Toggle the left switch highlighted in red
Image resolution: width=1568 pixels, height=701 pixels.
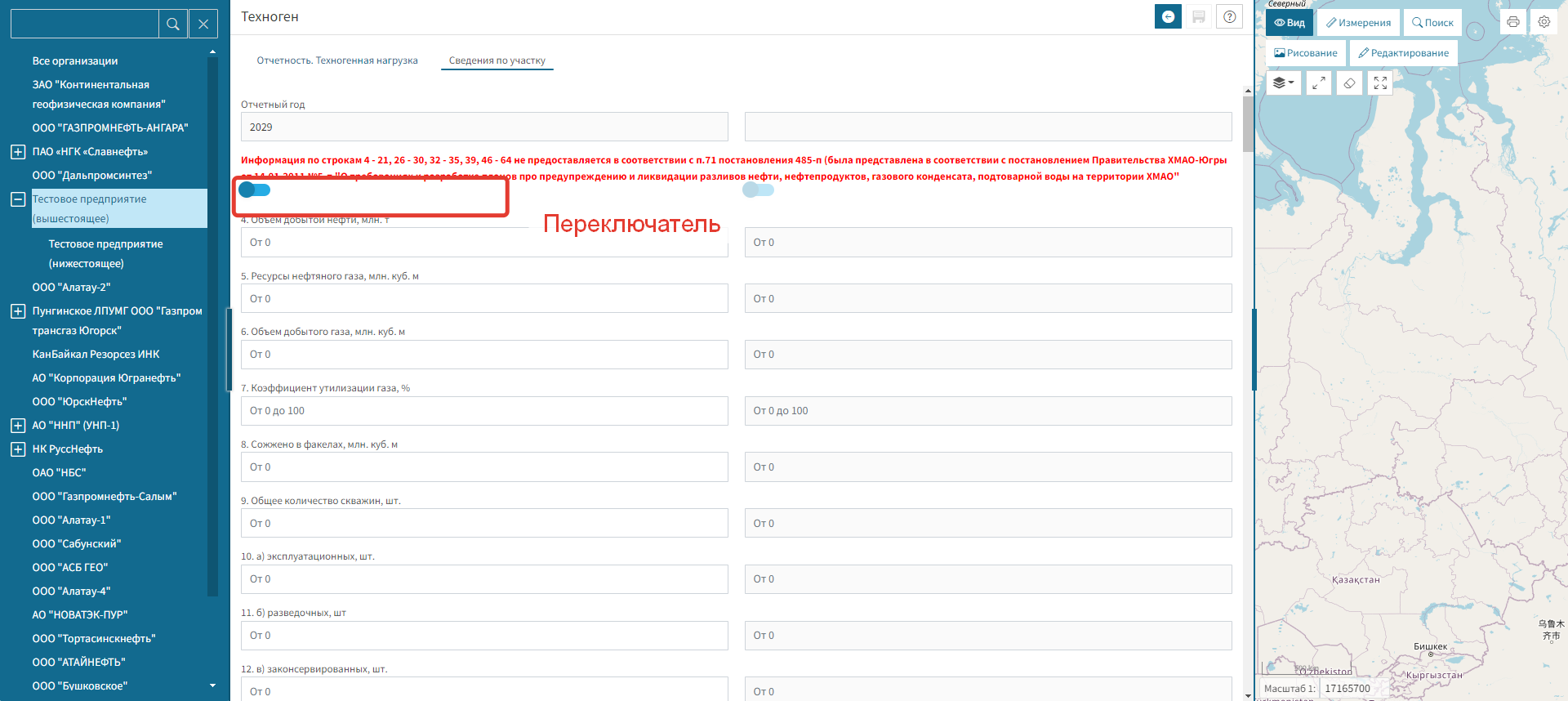point(255,190)
